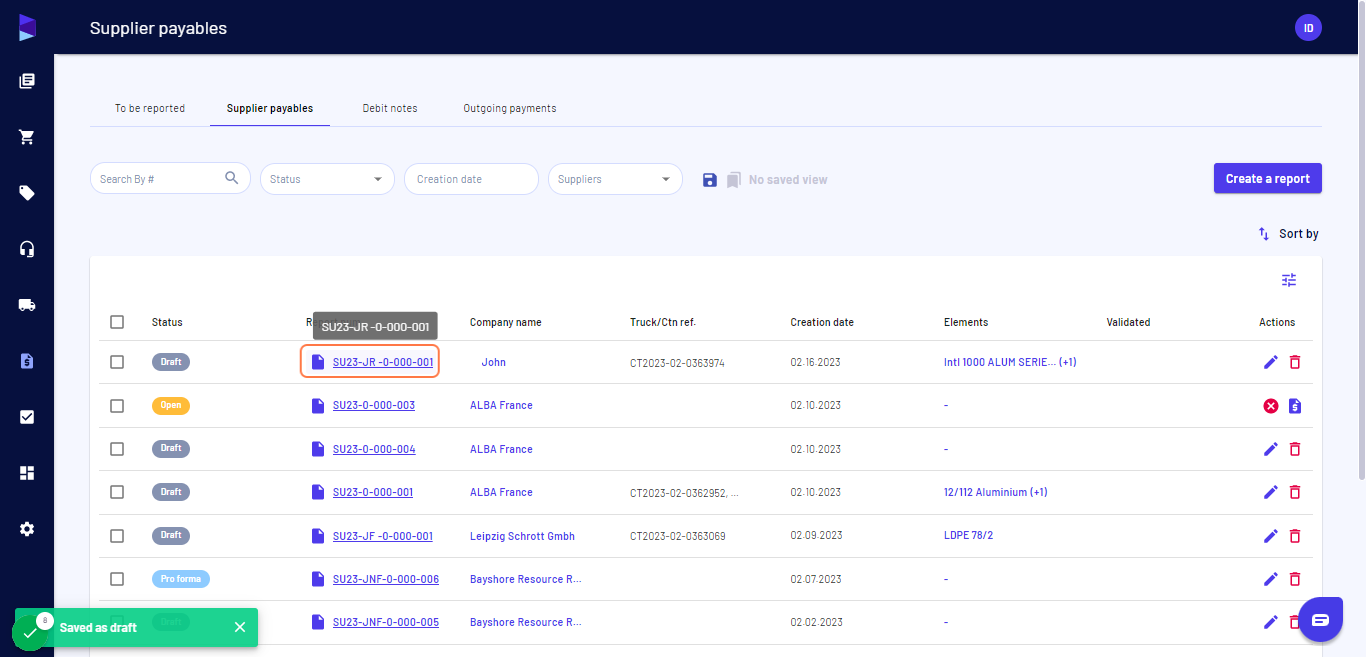Delete report SU23-0-000-004 with trash icon
Viewport: 1366px width, 657px height.
point(1295,449)
